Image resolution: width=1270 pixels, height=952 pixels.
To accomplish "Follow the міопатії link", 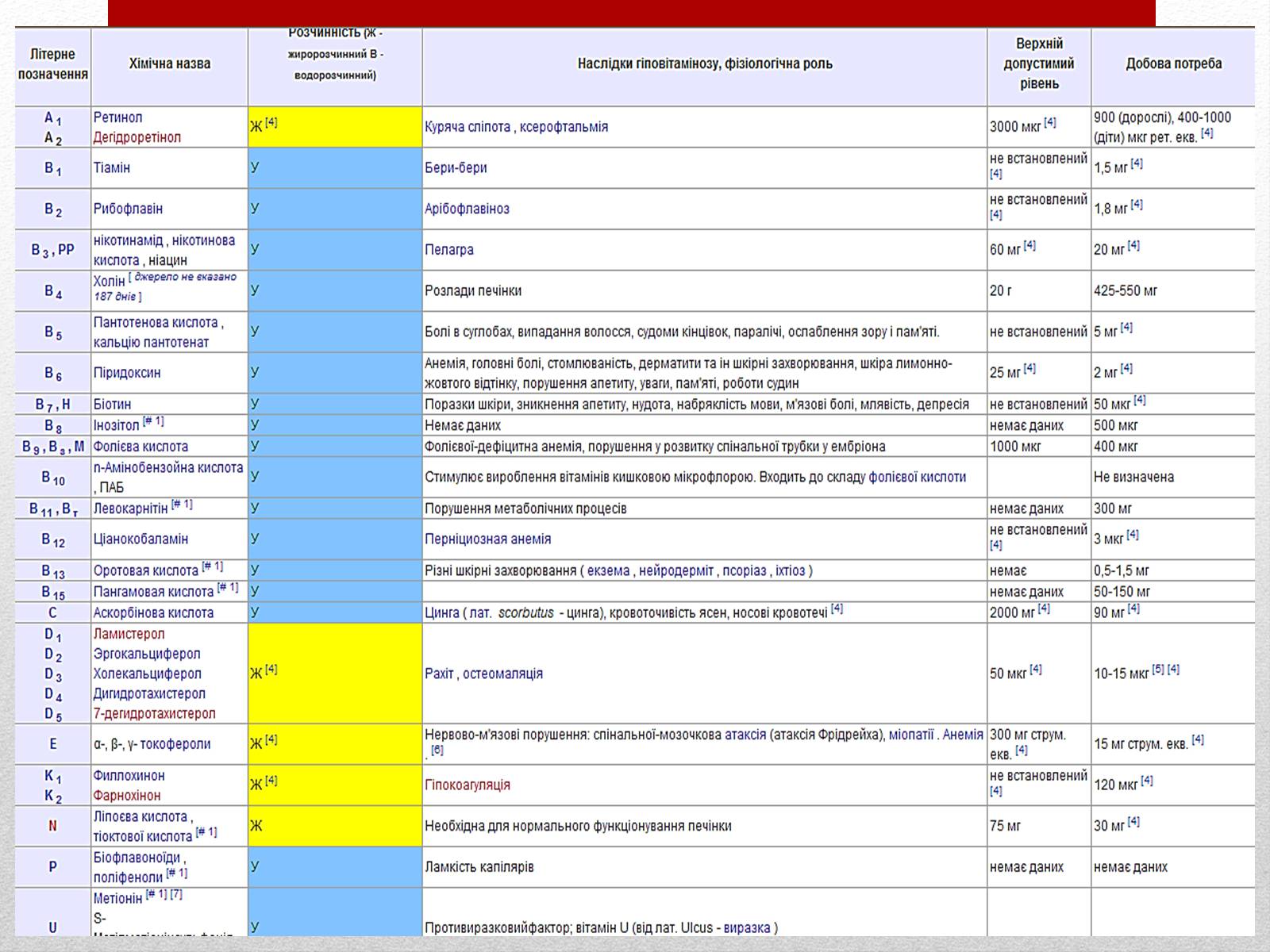I will (x=911, y=735).
